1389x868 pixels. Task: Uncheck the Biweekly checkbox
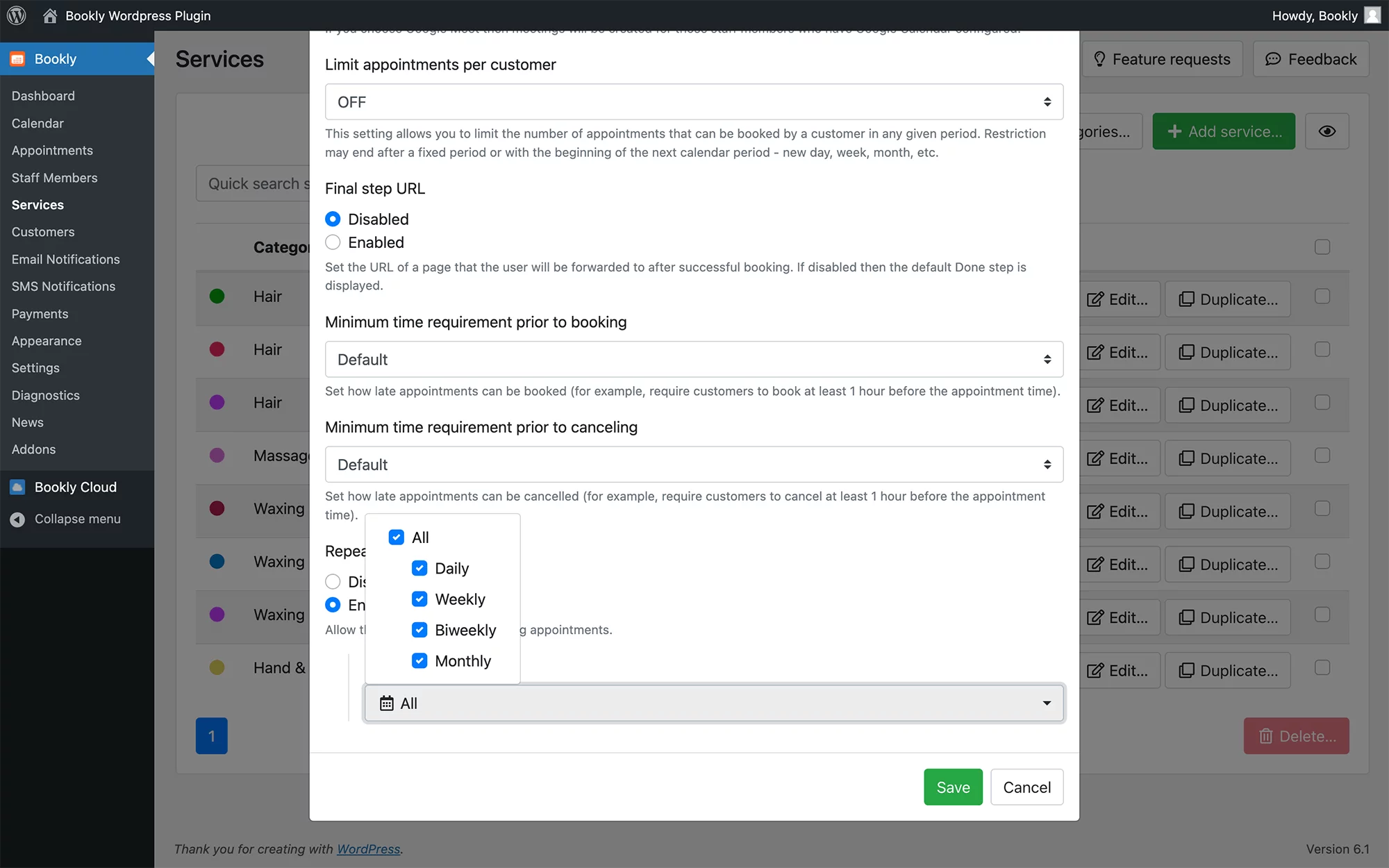tap(419, 630)
